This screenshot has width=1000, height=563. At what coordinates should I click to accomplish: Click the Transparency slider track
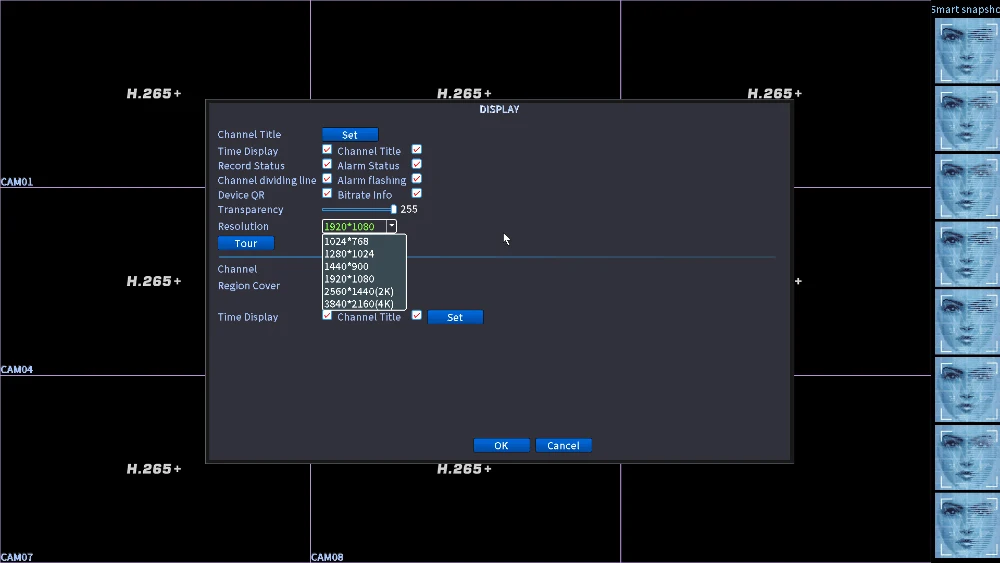coord(357,209)
